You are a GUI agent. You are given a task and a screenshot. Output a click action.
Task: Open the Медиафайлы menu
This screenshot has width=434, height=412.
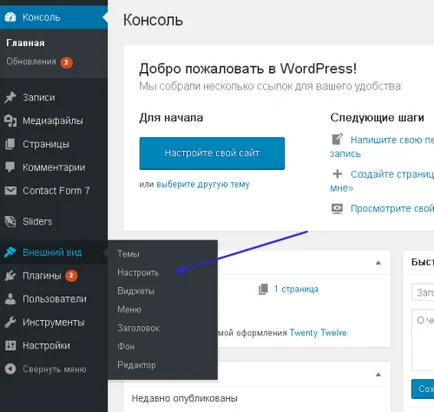click(54, 121)
